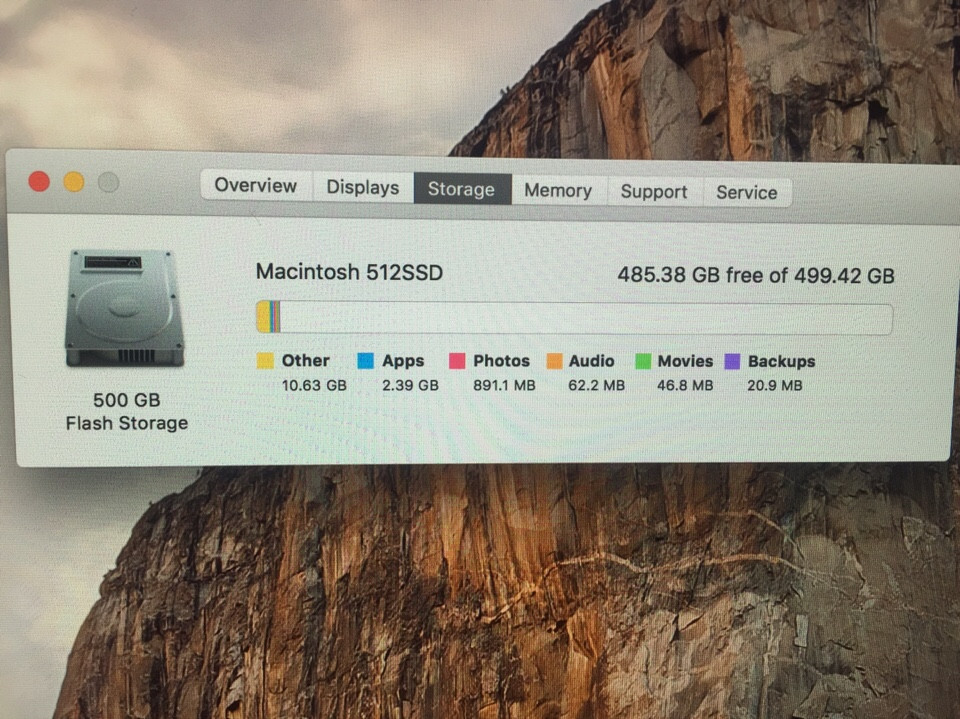Open the Support tab
The width and height of the screenshot is (960, 719).
[654, 192]
